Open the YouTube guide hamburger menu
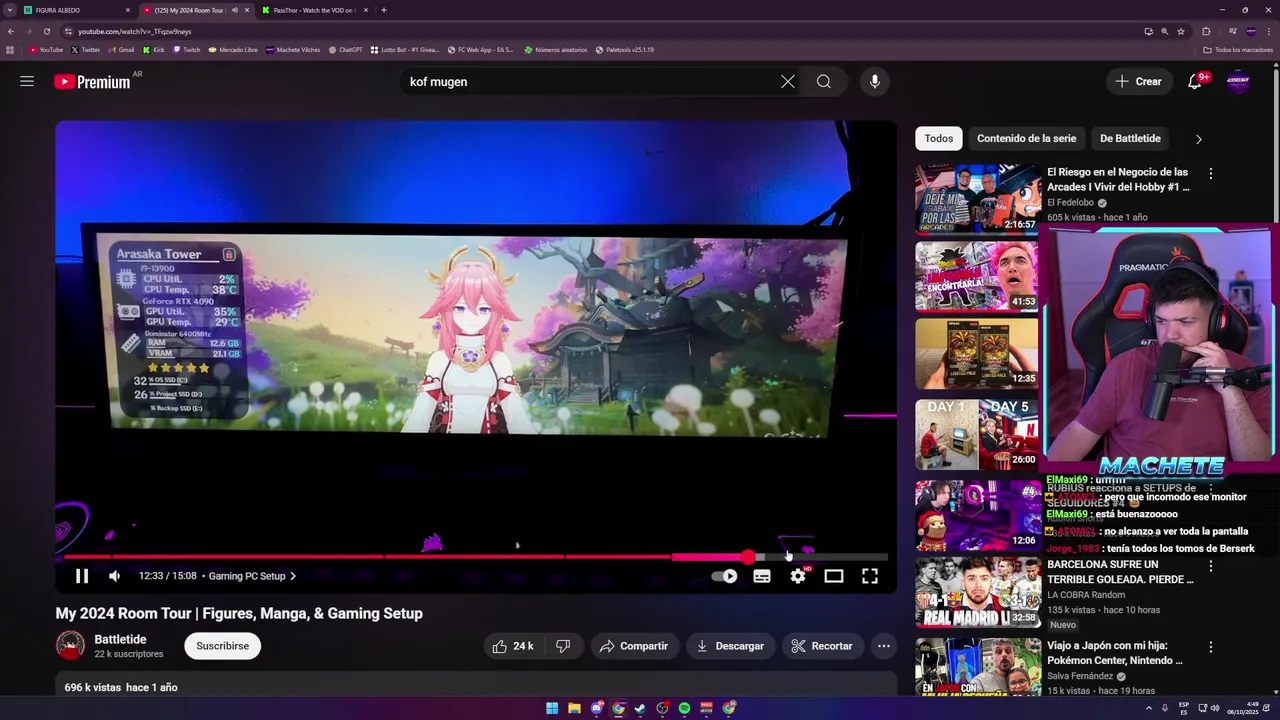 coord(27,82)
